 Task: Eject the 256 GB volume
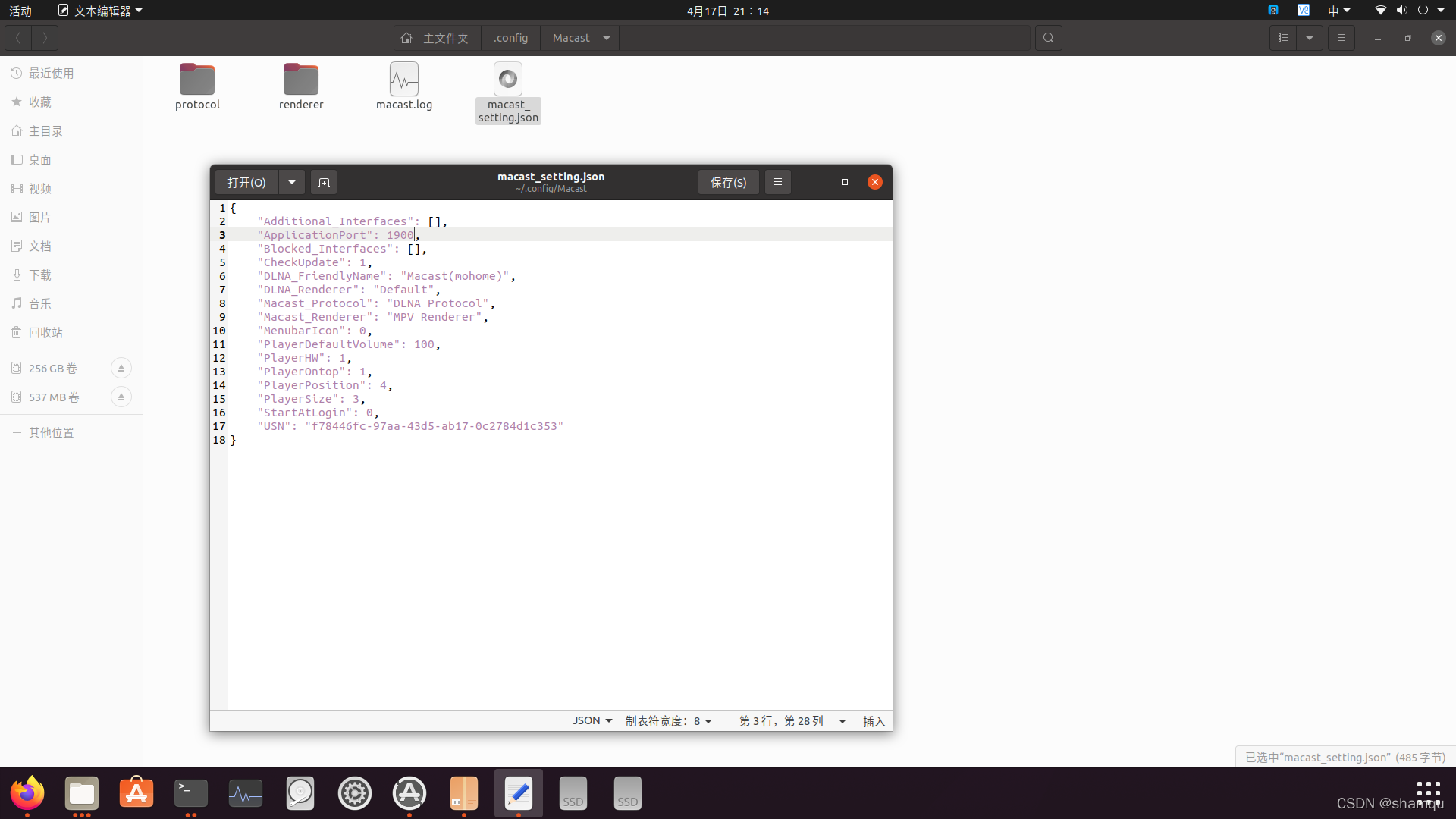click(121, 369)
